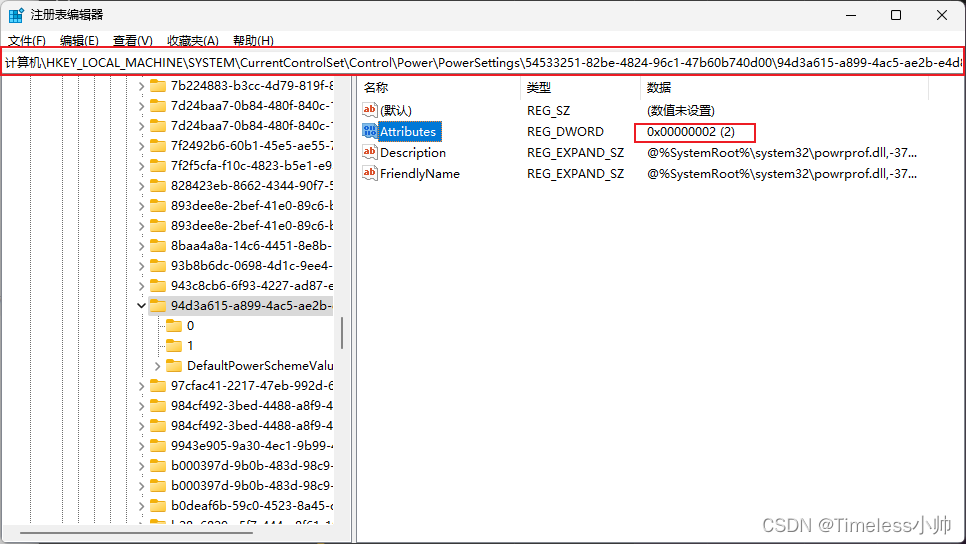This screenshot has width=966, height=544.
Task: Click the folder icon of key 9943e905-9a30-4ec1
Action: 158,445
